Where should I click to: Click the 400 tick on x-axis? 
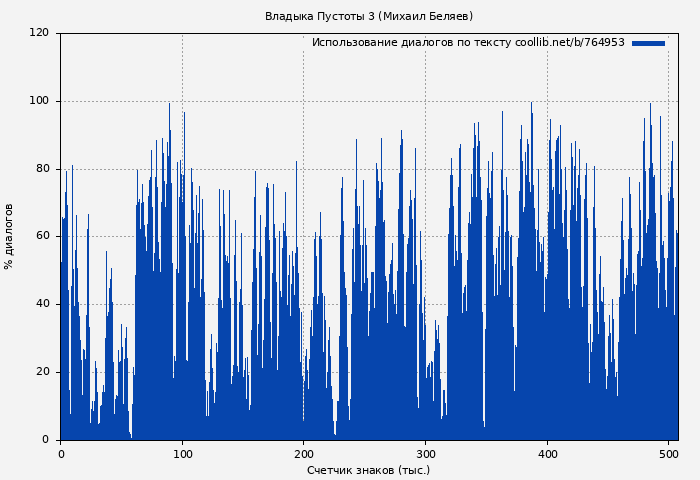(x=547, y=454)
